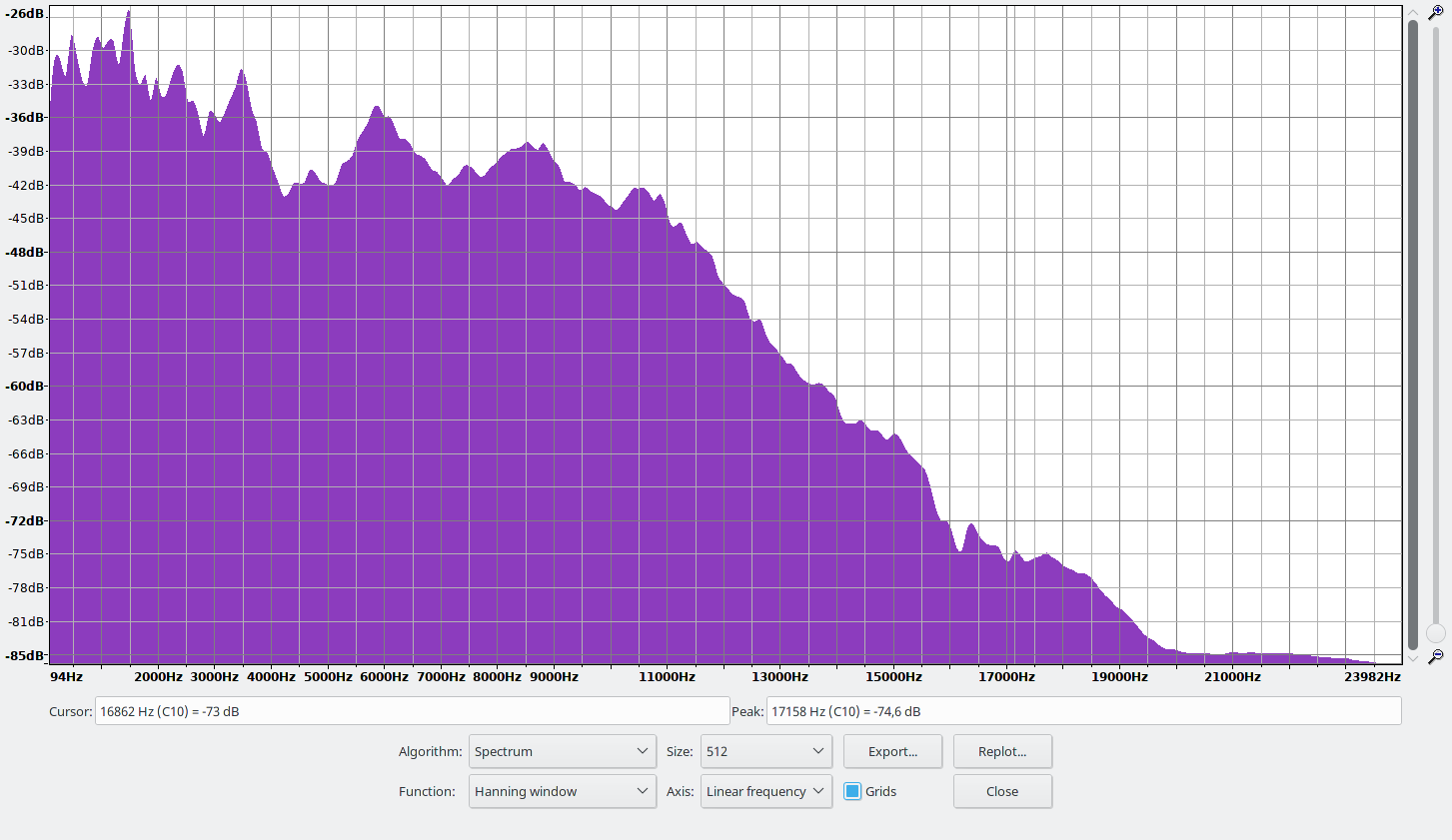
Task: Click the 2000Hz label on frequency axis
Action: point(158,676)
